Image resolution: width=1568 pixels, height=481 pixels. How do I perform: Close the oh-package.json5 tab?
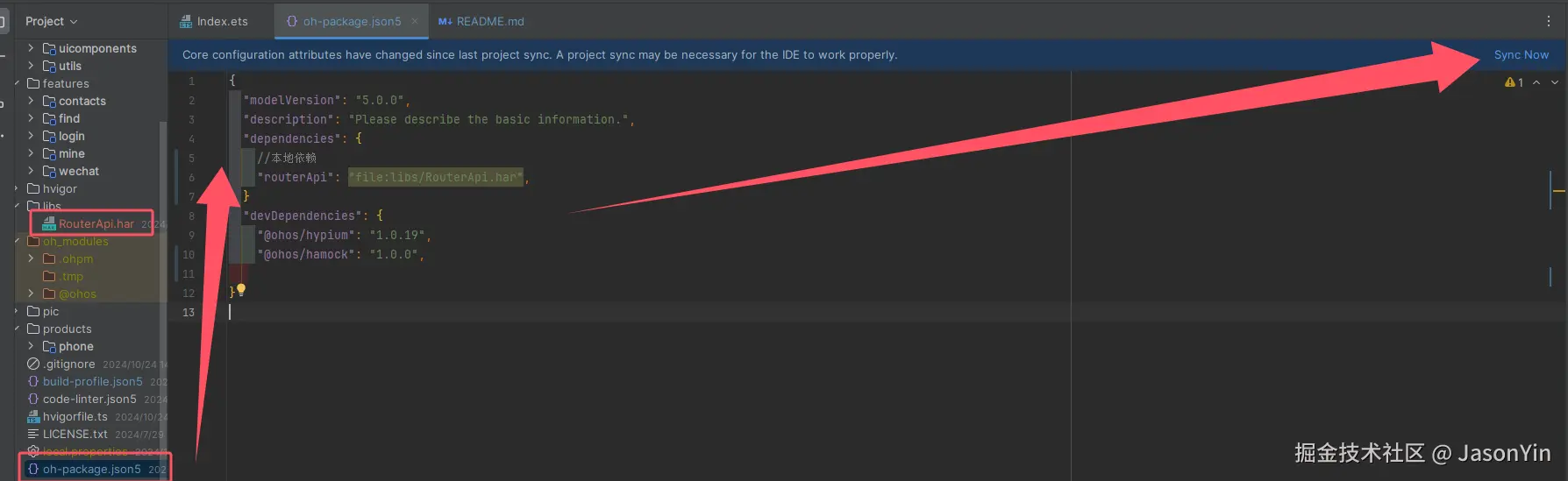coord(415,21)
